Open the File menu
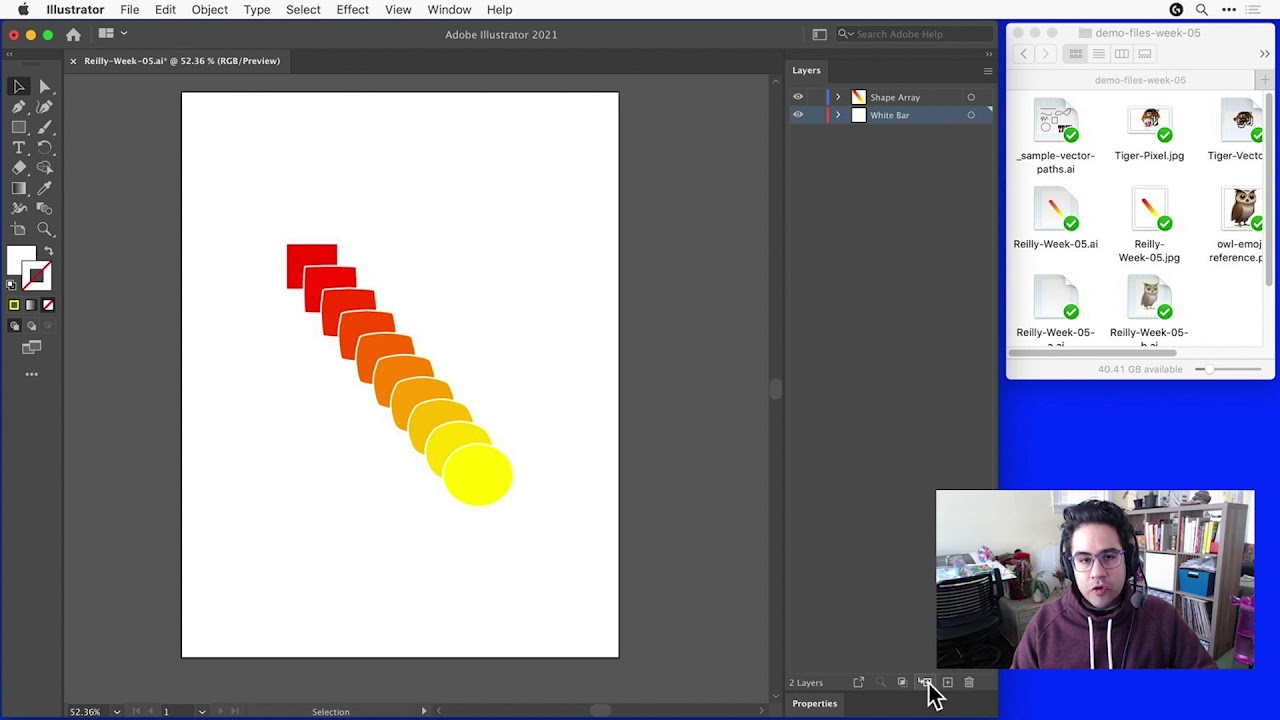This screenshot has width=1280, height=720. pyautogui.click(x=130, y=10)
